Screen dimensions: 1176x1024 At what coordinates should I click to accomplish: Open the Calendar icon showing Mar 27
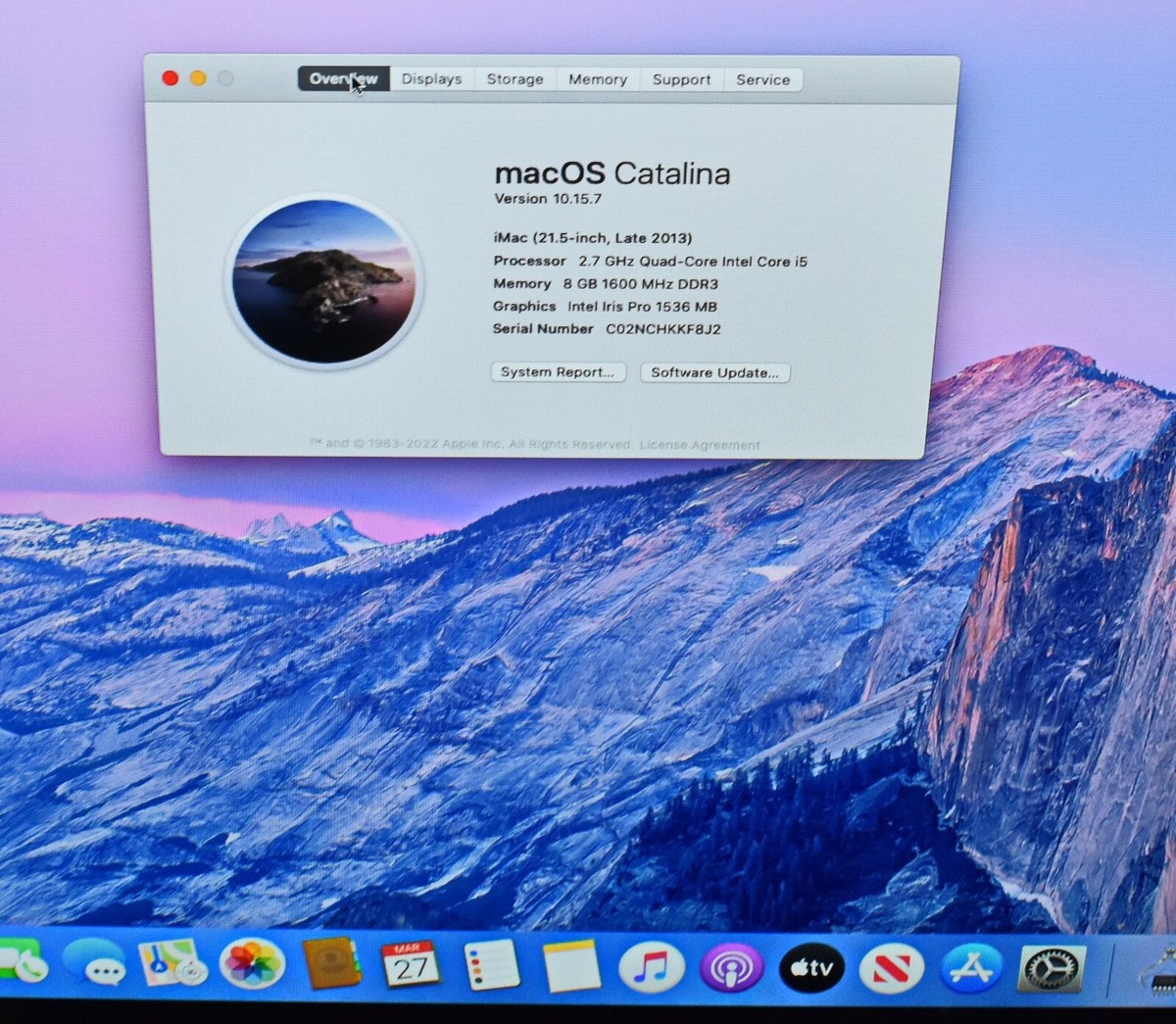tap(411, 964)
